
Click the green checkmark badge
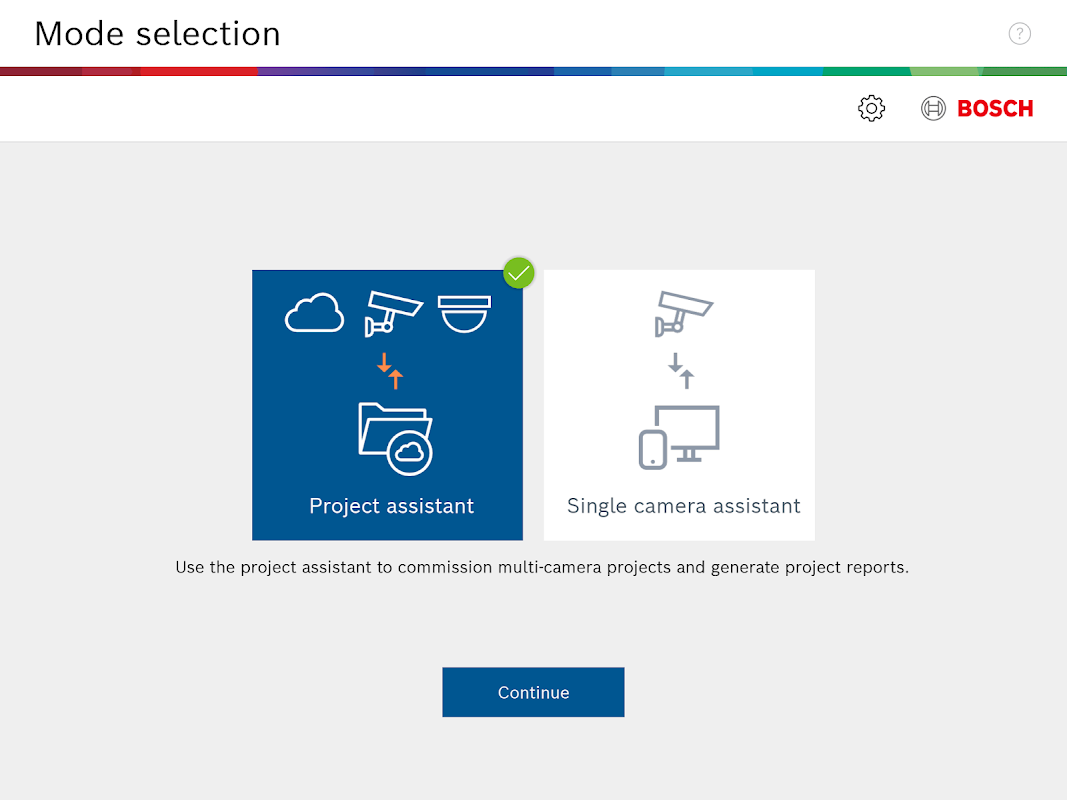pos(519,273)
